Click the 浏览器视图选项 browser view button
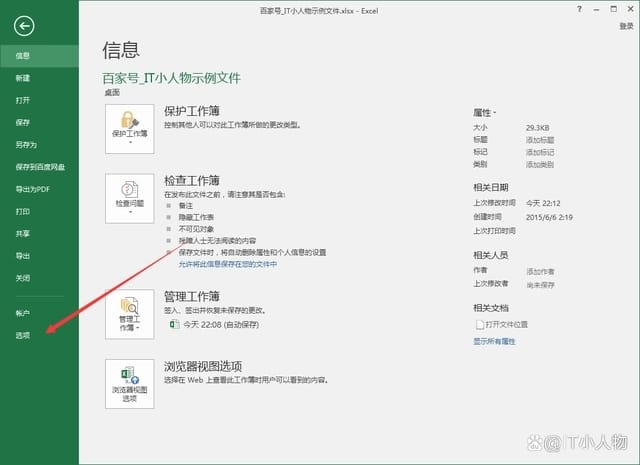Image resolution: width=640 pixels, height=465 pixels. pyautogui.click(x=130, y=384)
